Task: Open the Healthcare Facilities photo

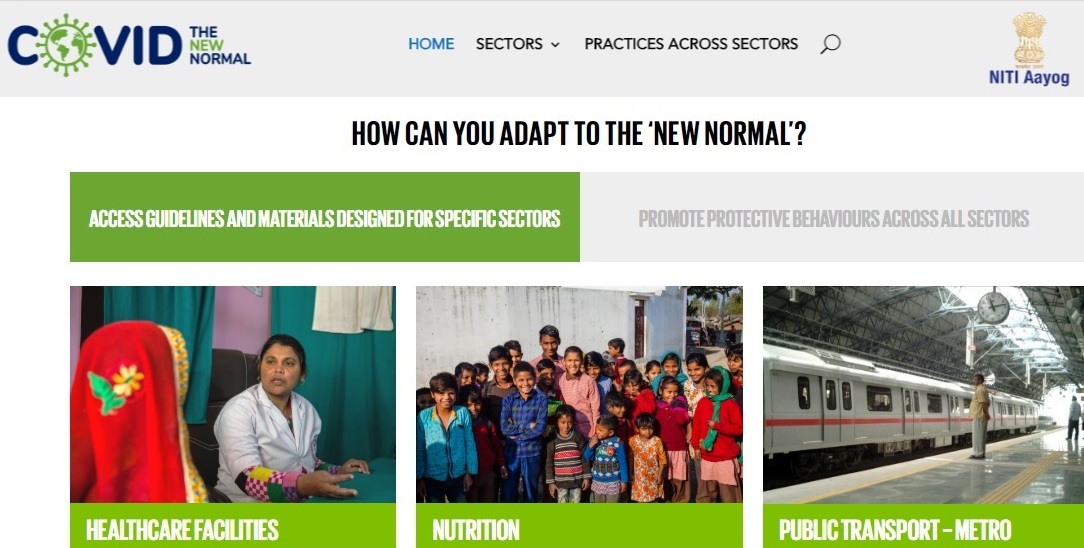Action: (x=233, y=394)
